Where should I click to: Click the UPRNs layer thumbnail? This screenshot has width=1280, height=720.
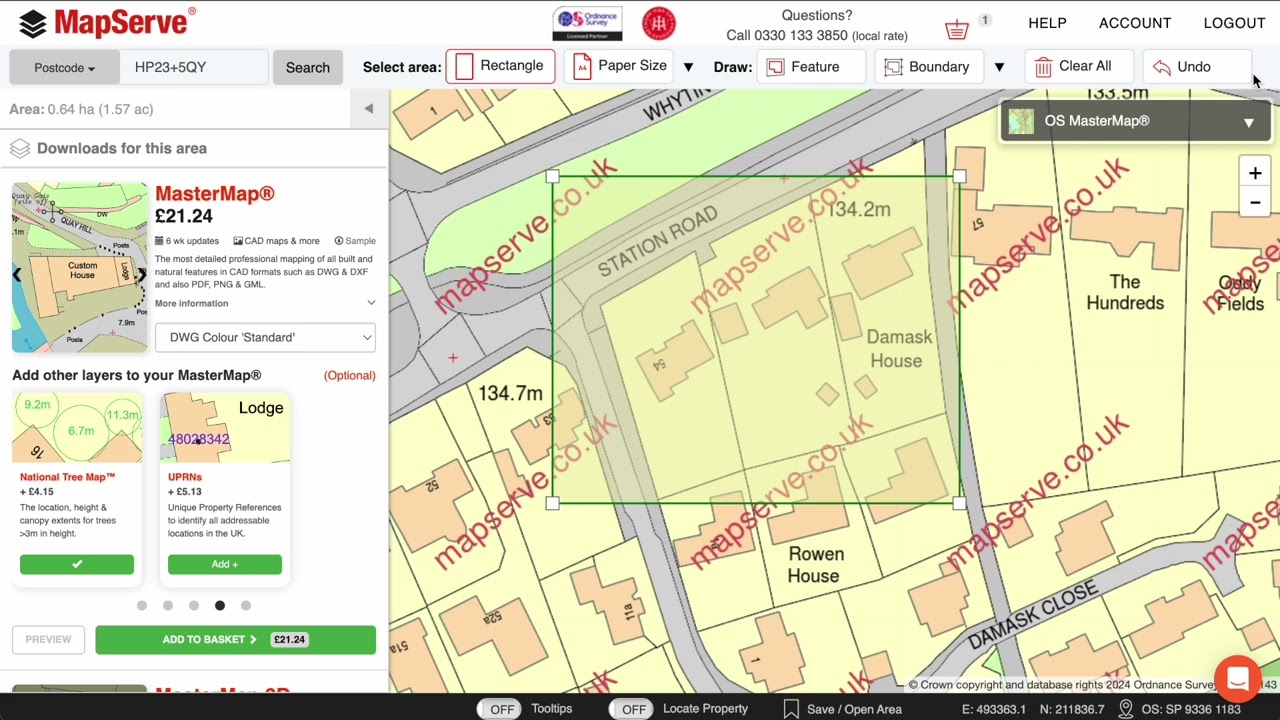(x=225, y=428)
